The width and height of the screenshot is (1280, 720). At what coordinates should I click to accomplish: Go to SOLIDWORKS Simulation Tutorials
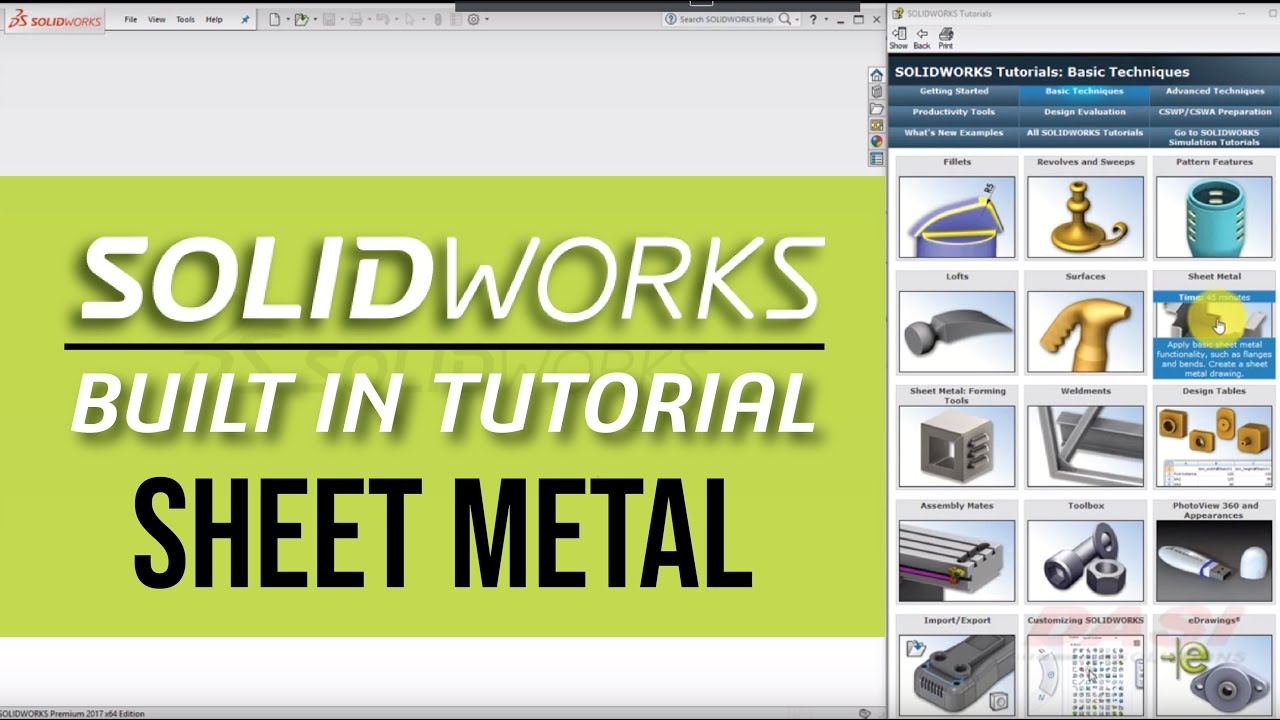1214,137
